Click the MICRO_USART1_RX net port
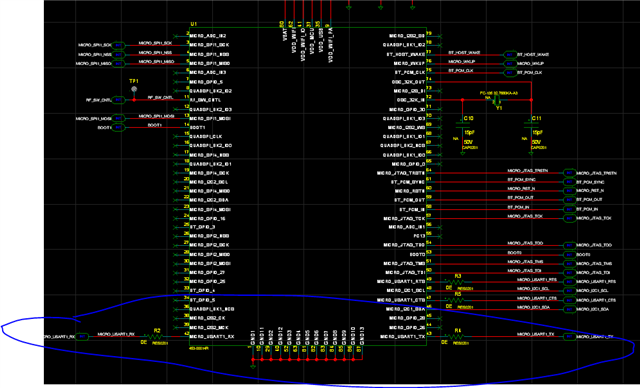This screenshot has height=388, width=640. [x=82, y=337]
